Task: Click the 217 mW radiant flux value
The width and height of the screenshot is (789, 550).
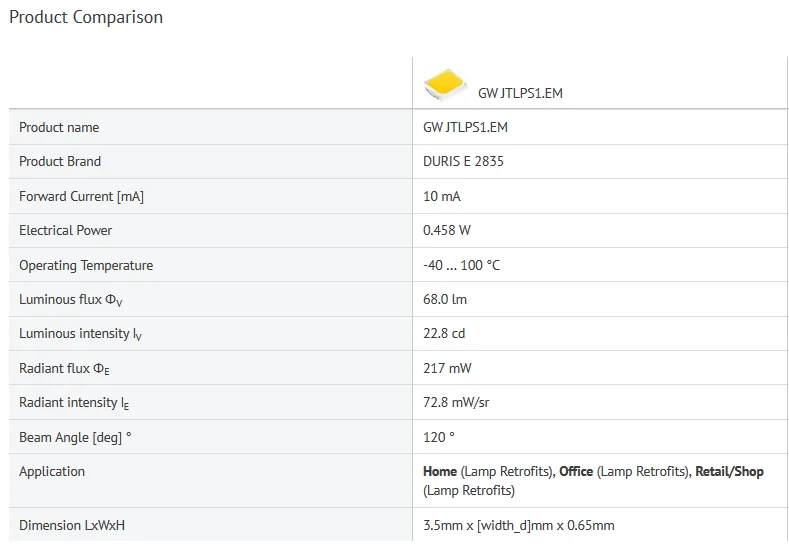Action: [x=447, y=368]
